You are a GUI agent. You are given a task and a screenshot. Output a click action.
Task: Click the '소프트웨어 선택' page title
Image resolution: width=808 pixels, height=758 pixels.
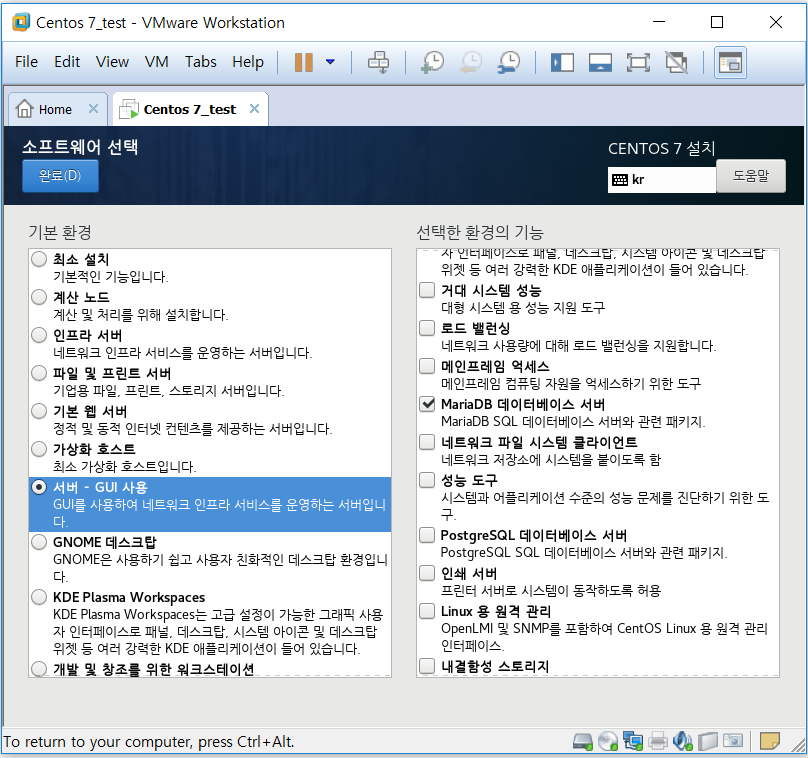click(x=80, y=147)
